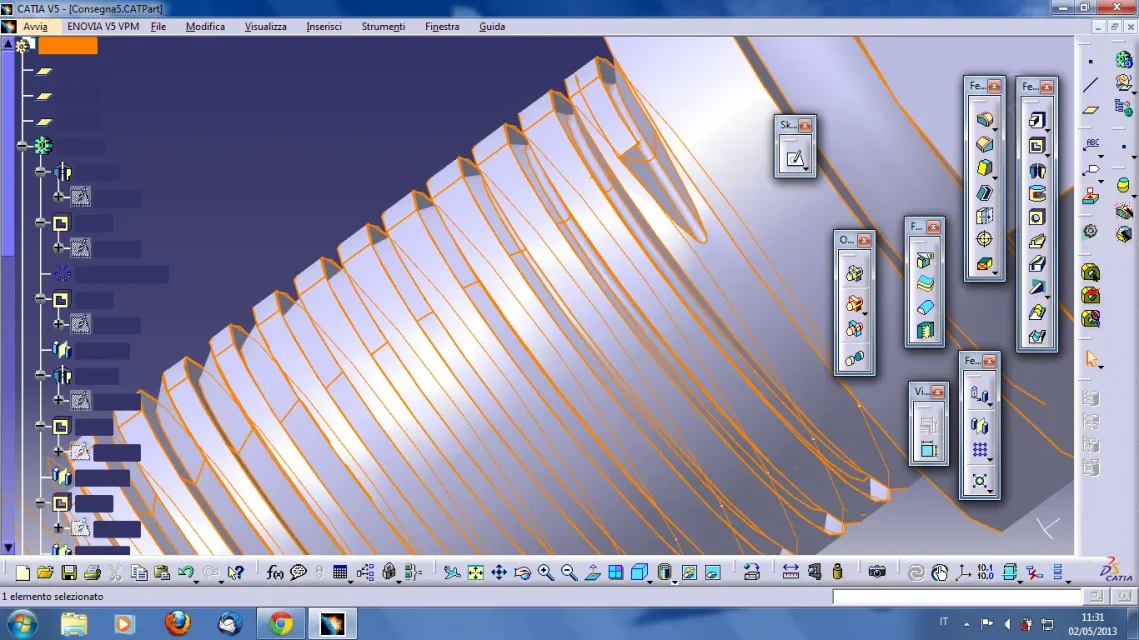The height and width of the screenshot is (640, 1139).
Task: Open the Edge Fillet sub-tools dropdown arrow
Action: [x=994, y=130]
